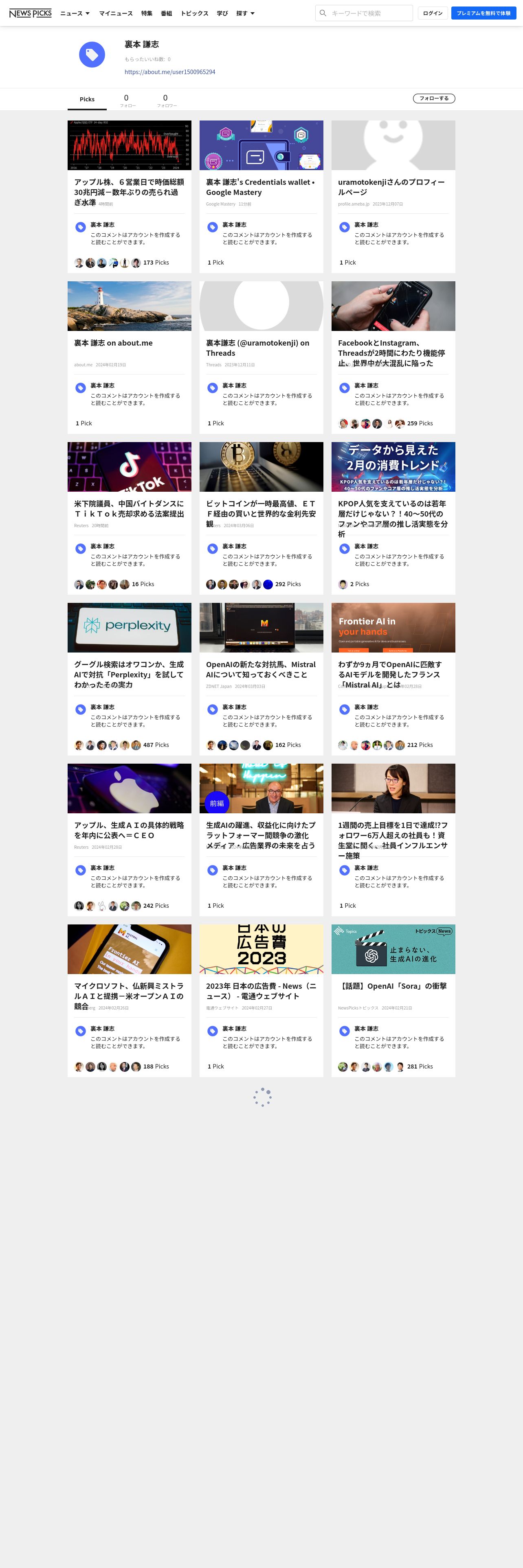Open アップル、生成AIの具体的戦略 article

(129, 830)
